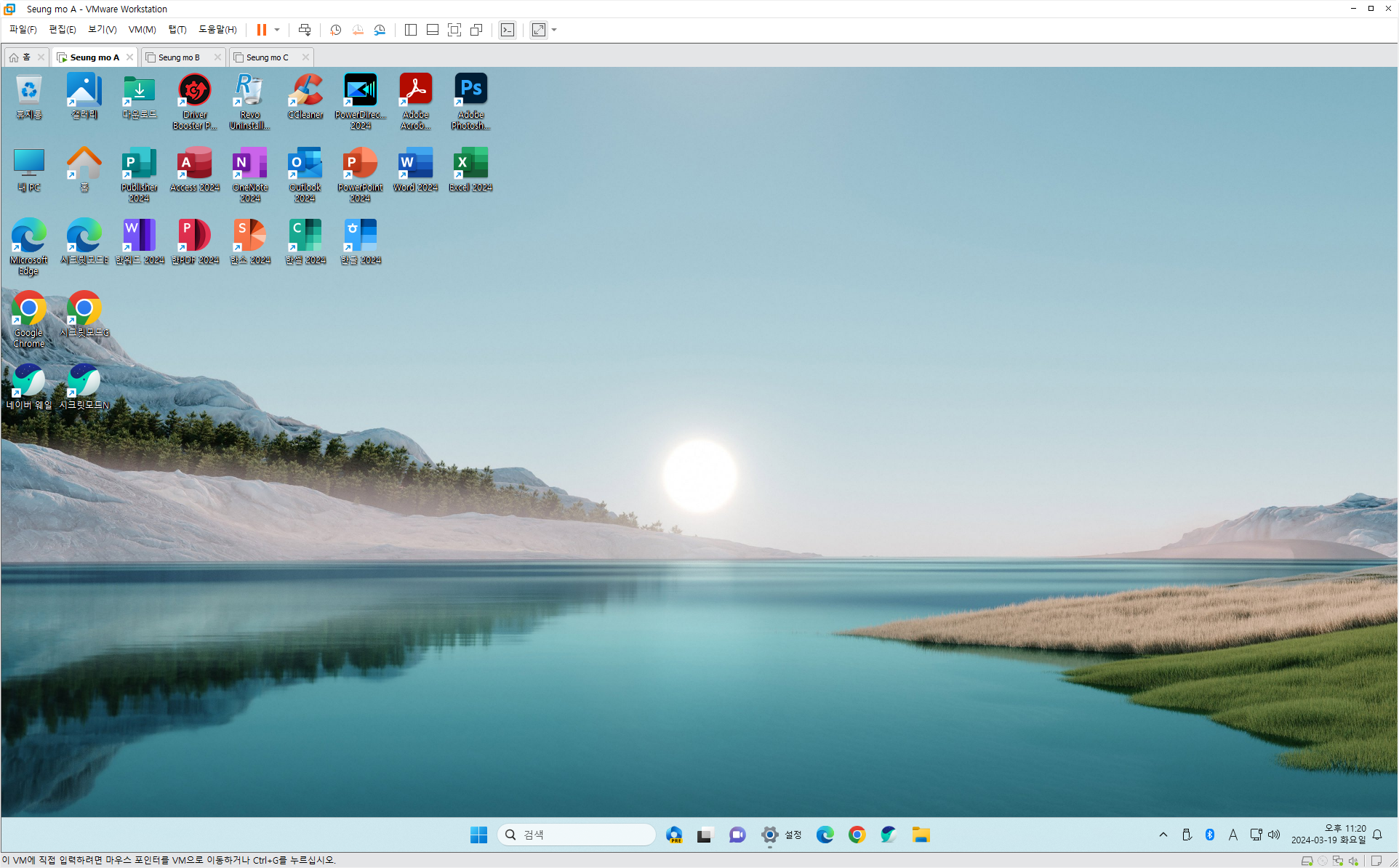Toggle the library sidebar panel
This screenshot has width=1399, height=868.
(x=411, y=30)
